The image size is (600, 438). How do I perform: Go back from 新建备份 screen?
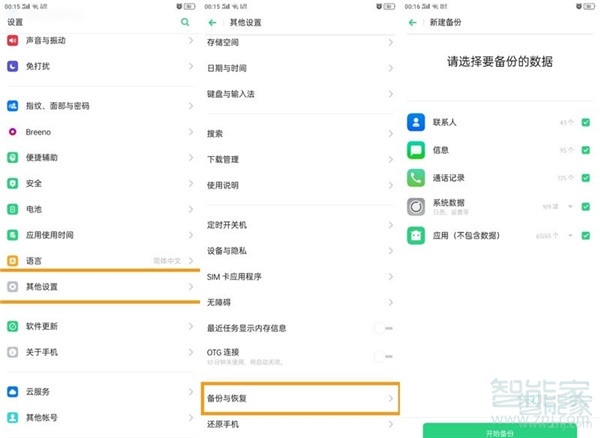point(412,23)
